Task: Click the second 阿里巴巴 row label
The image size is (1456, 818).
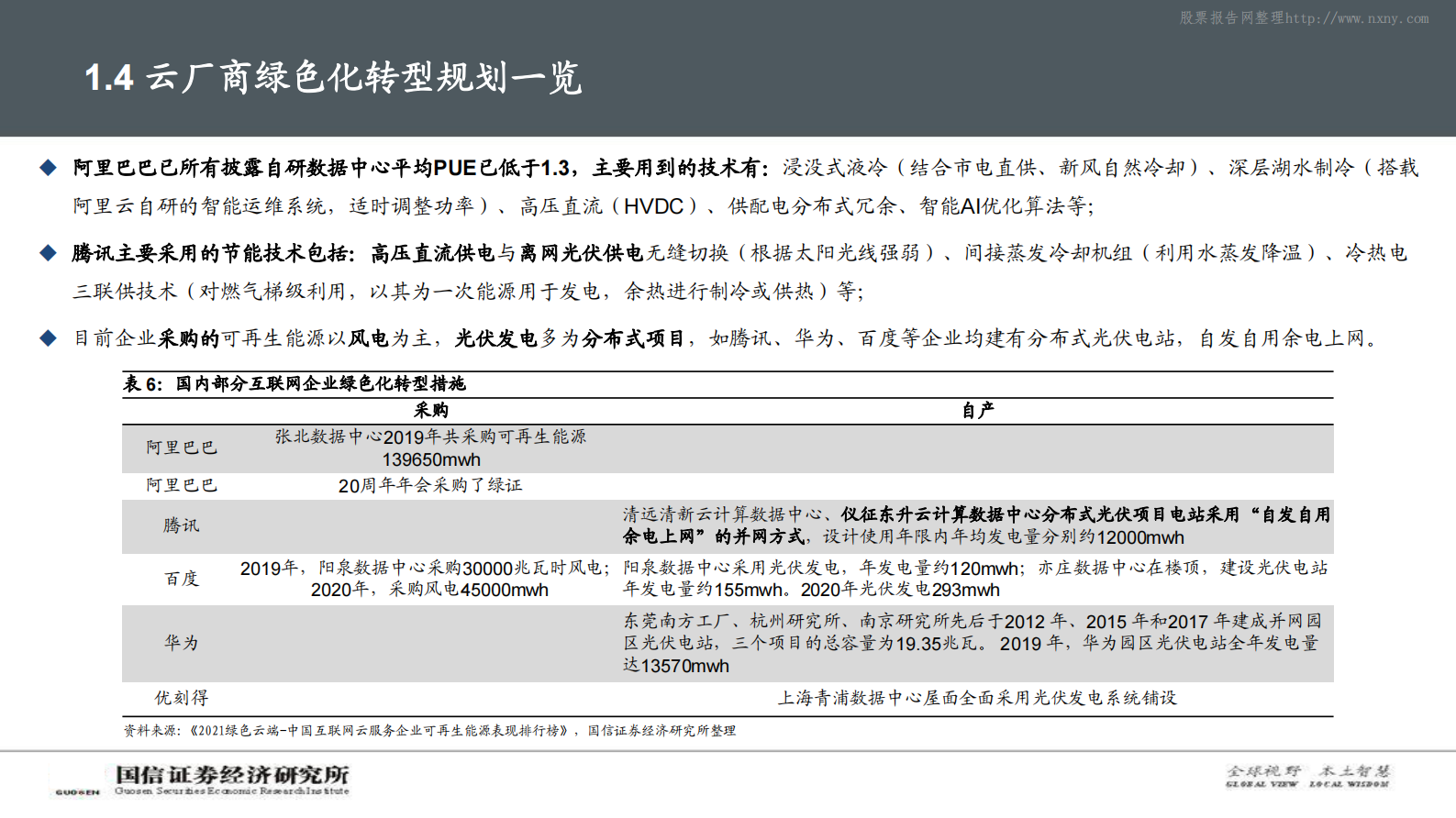Action: 182,485
